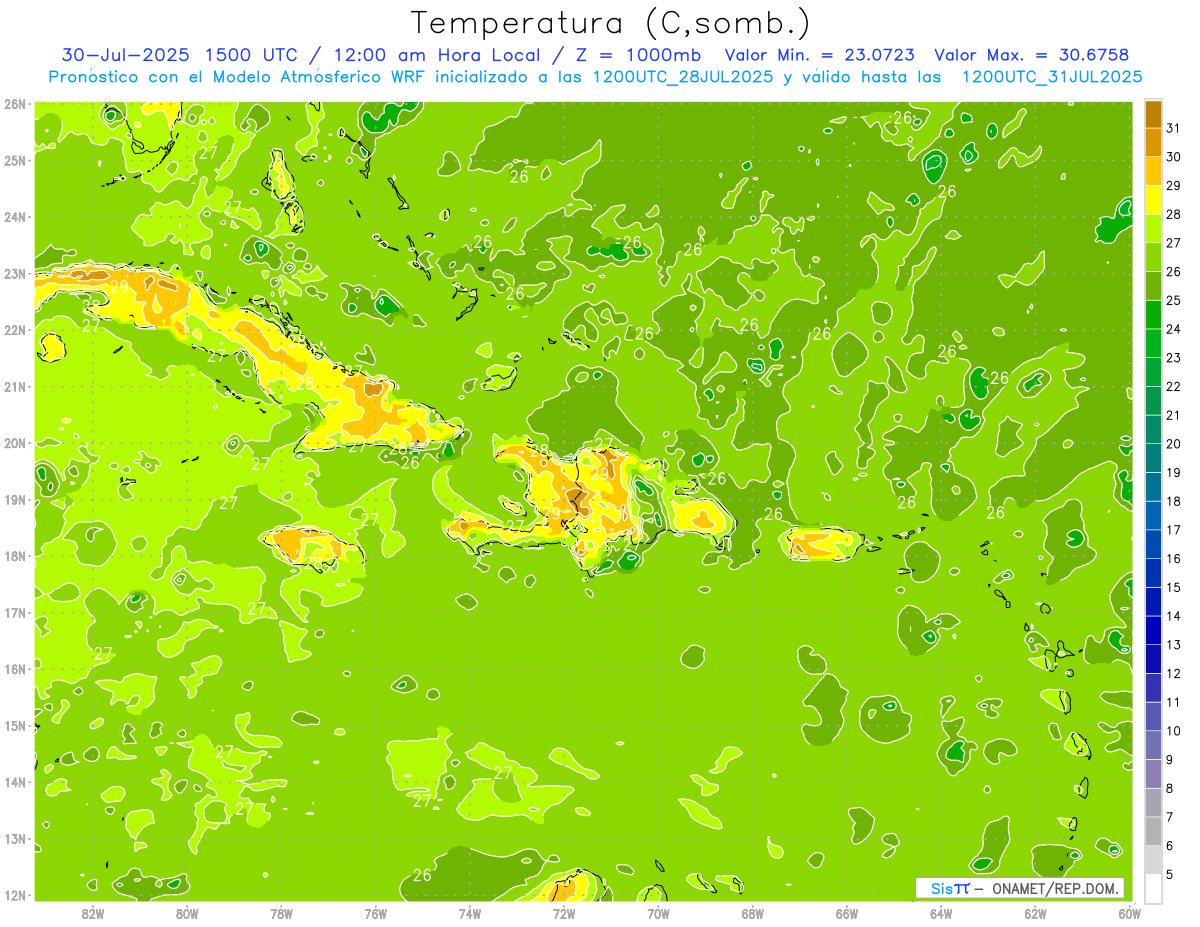Click the legend value label '11'
1200x927 pixels.
tap(1173, 702)
